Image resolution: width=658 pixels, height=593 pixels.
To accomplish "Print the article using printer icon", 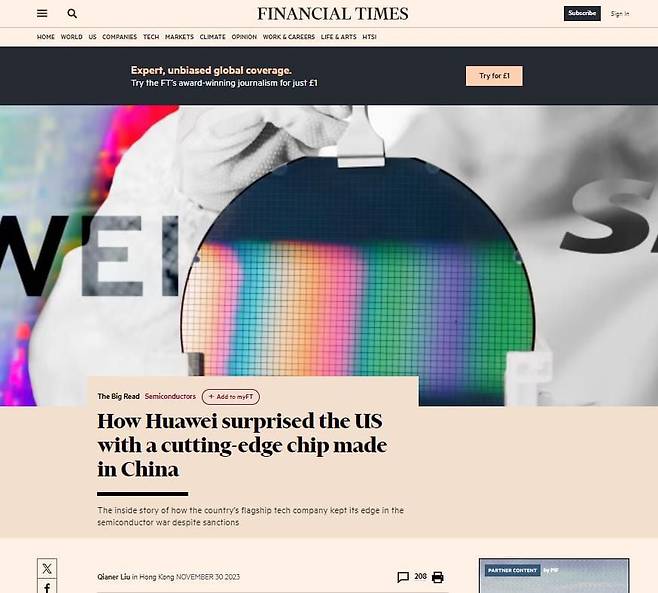I will [x=438, y=577].
